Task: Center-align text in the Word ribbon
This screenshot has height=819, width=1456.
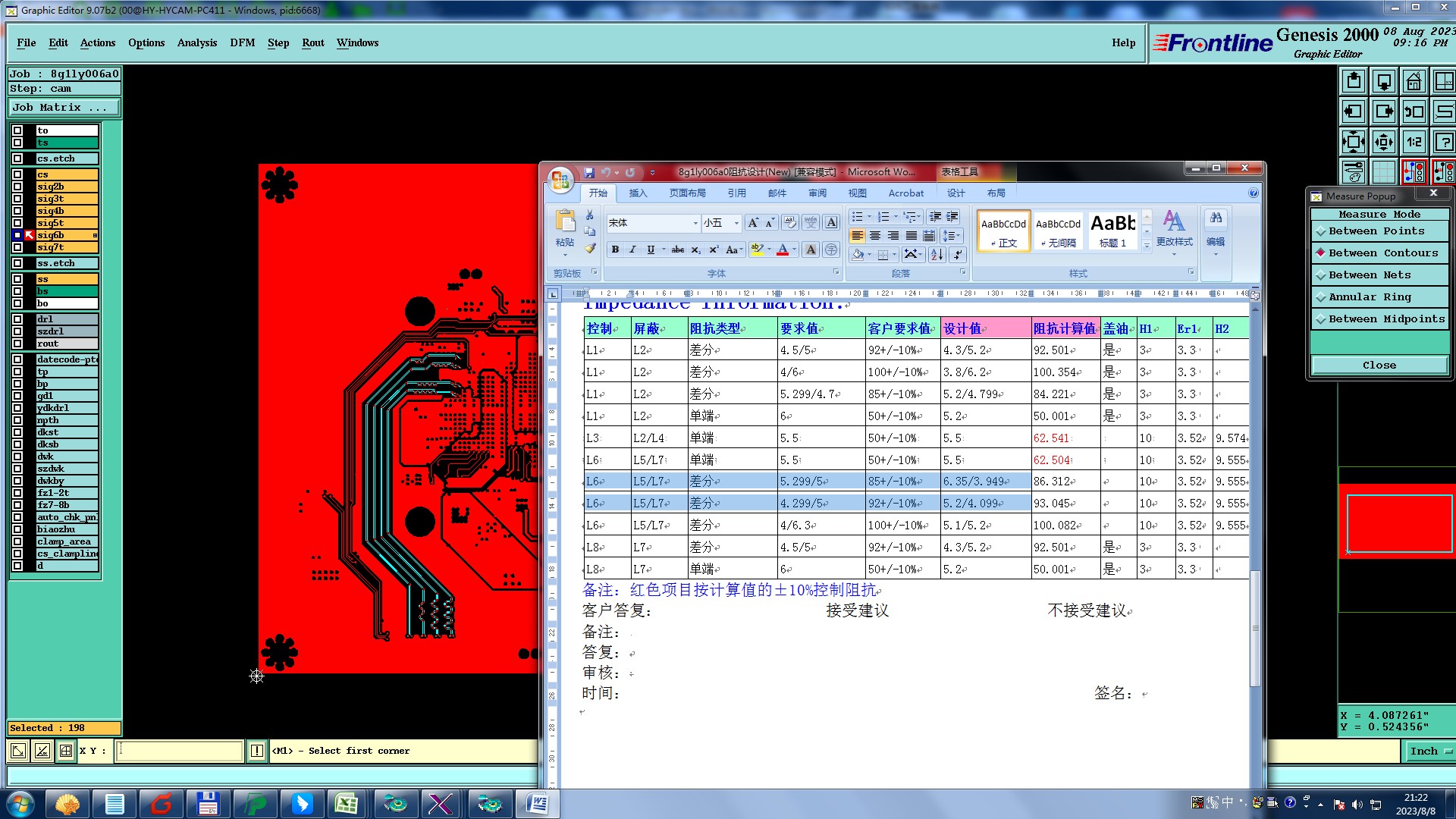Action: 875,236
